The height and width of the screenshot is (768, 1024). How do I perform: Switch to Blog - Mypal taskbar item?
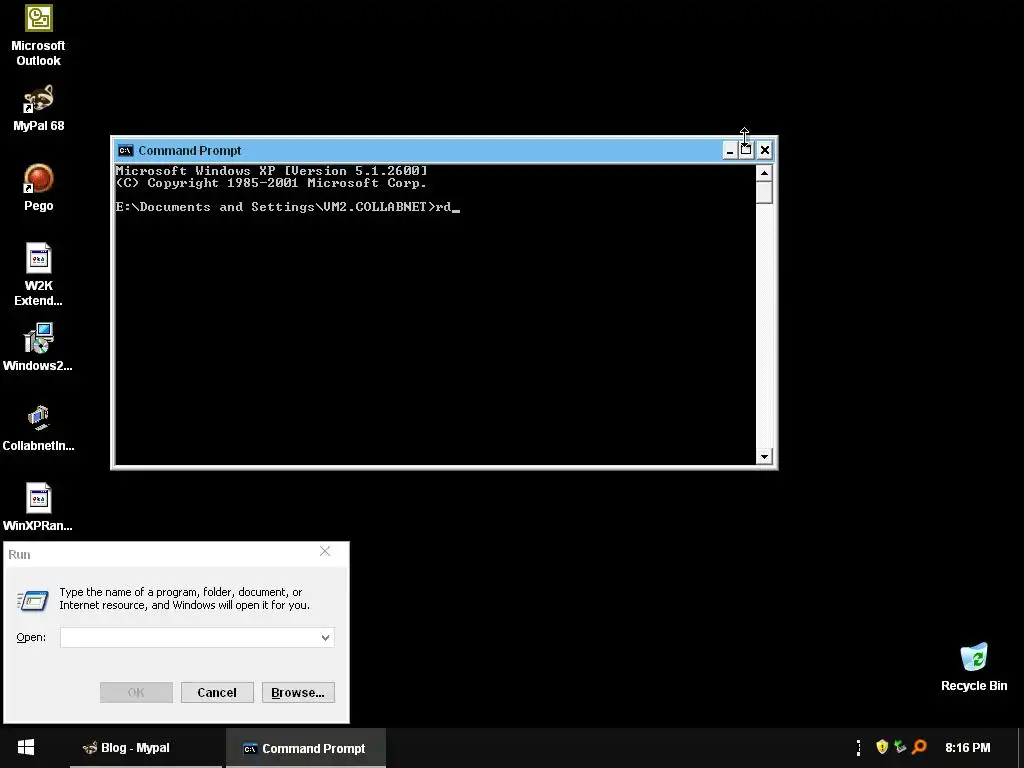click(146, 748)
